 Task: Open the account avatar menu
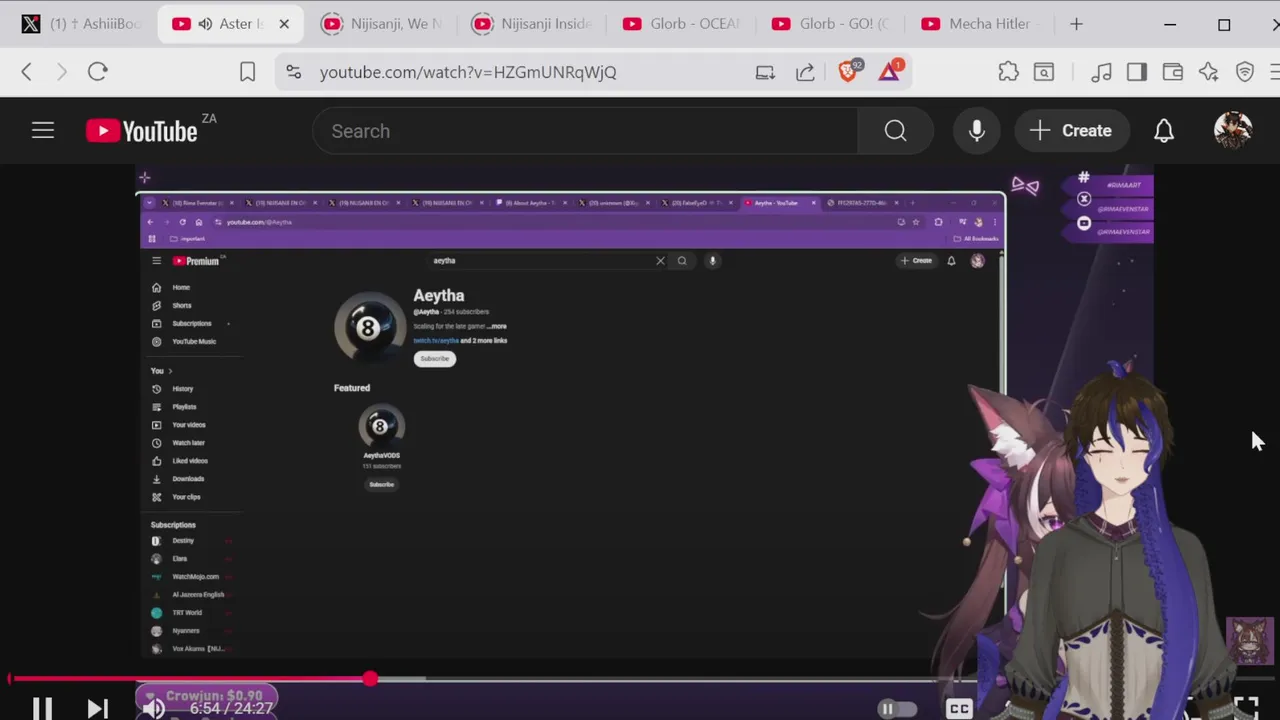pos(1233,131)
